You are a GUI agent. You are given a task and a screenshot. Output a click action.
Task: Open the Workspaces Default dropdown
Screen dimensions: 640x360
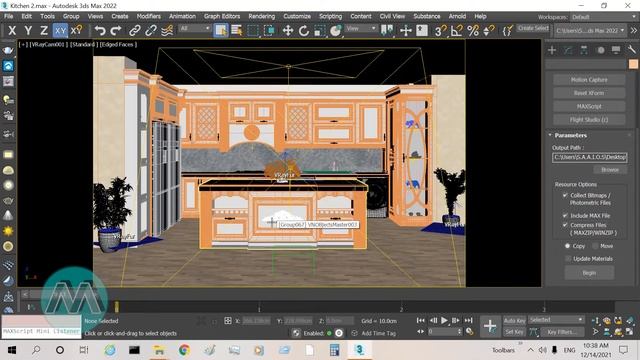tap(603, 17)
